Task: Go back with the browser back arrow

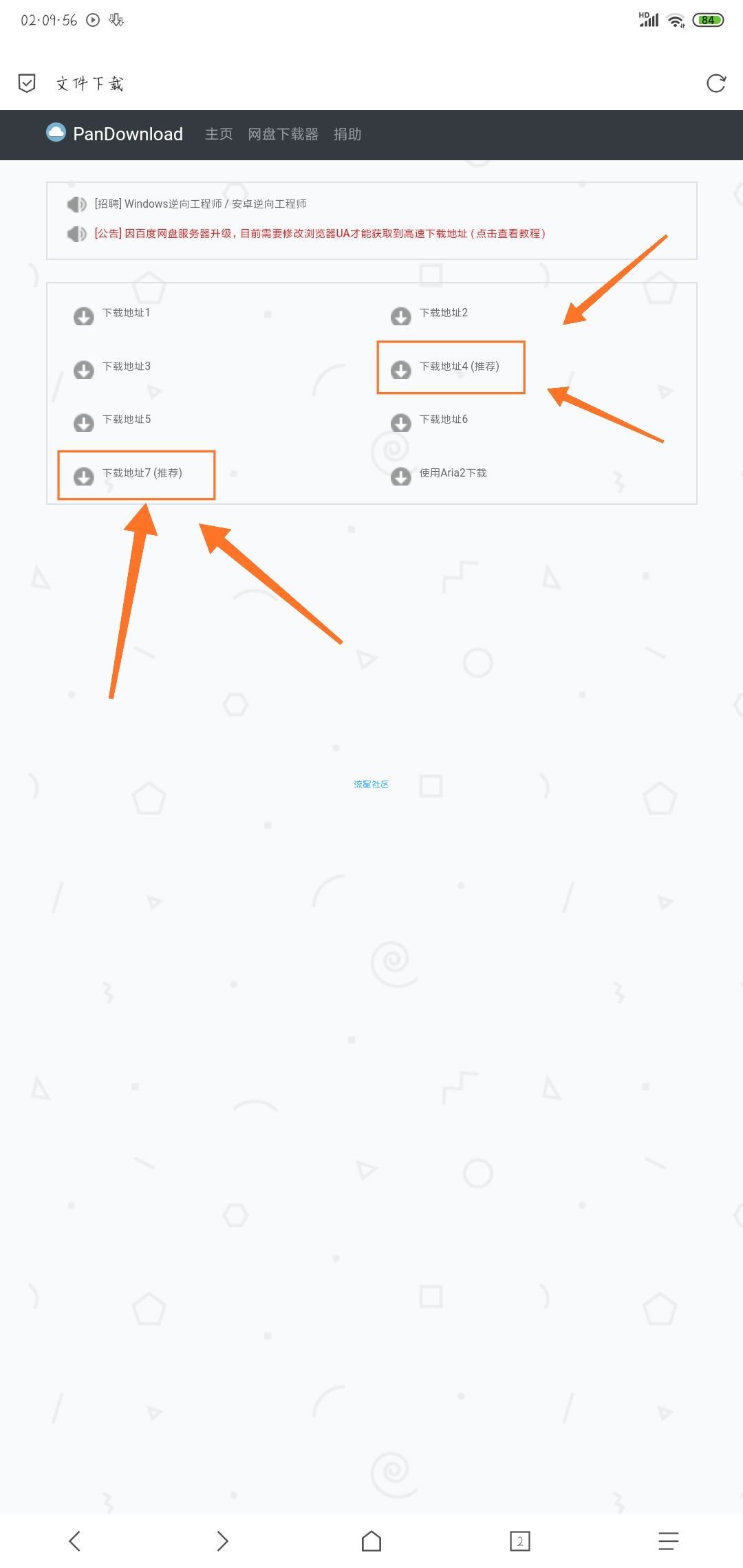Action: pyautogui.click(x=75, y=1540)
